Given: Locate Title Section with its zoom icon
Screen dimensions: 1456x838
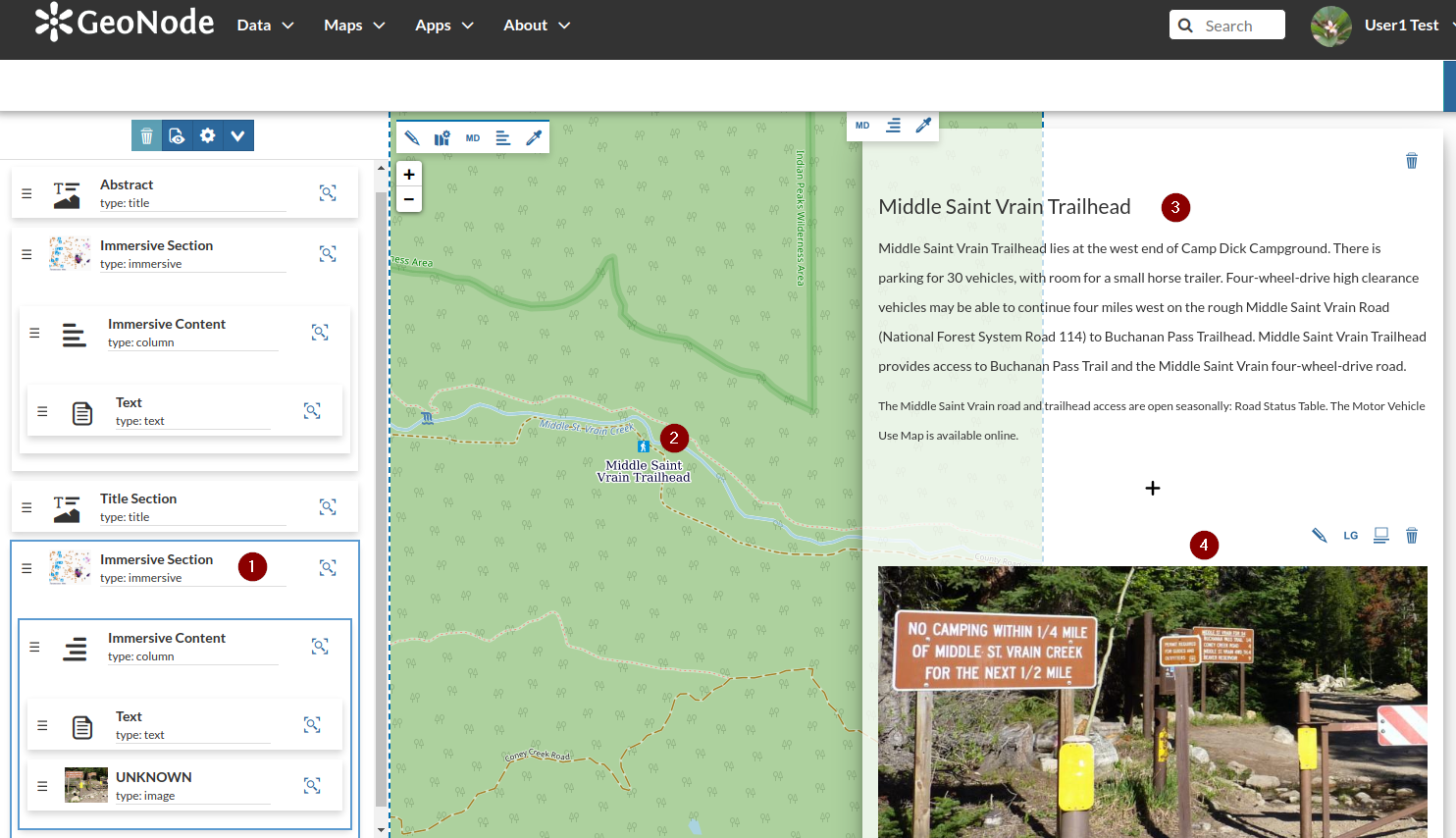Looking at the screenshot, I should 328,507.
